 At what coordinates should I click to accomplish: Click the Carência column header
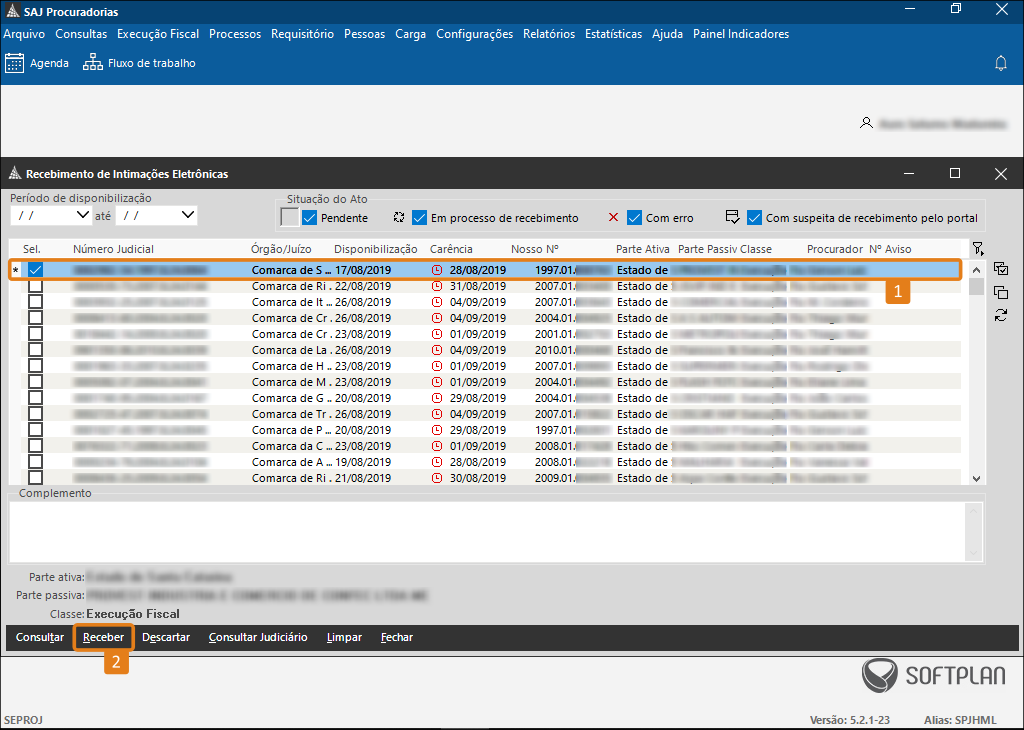pyautogui.click(x=451, y=249)
